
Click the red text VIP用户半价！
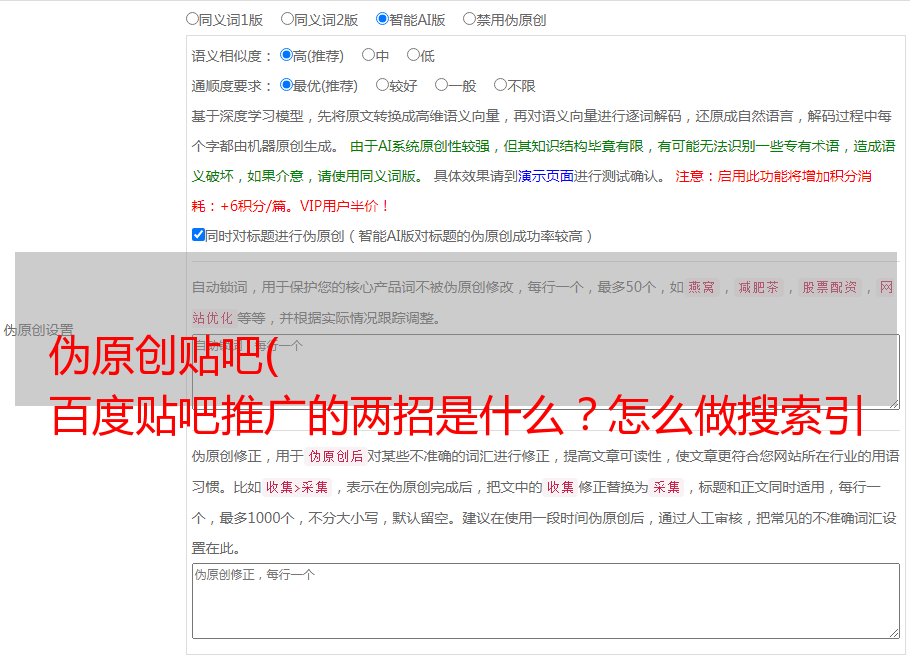tap(344, 206)
